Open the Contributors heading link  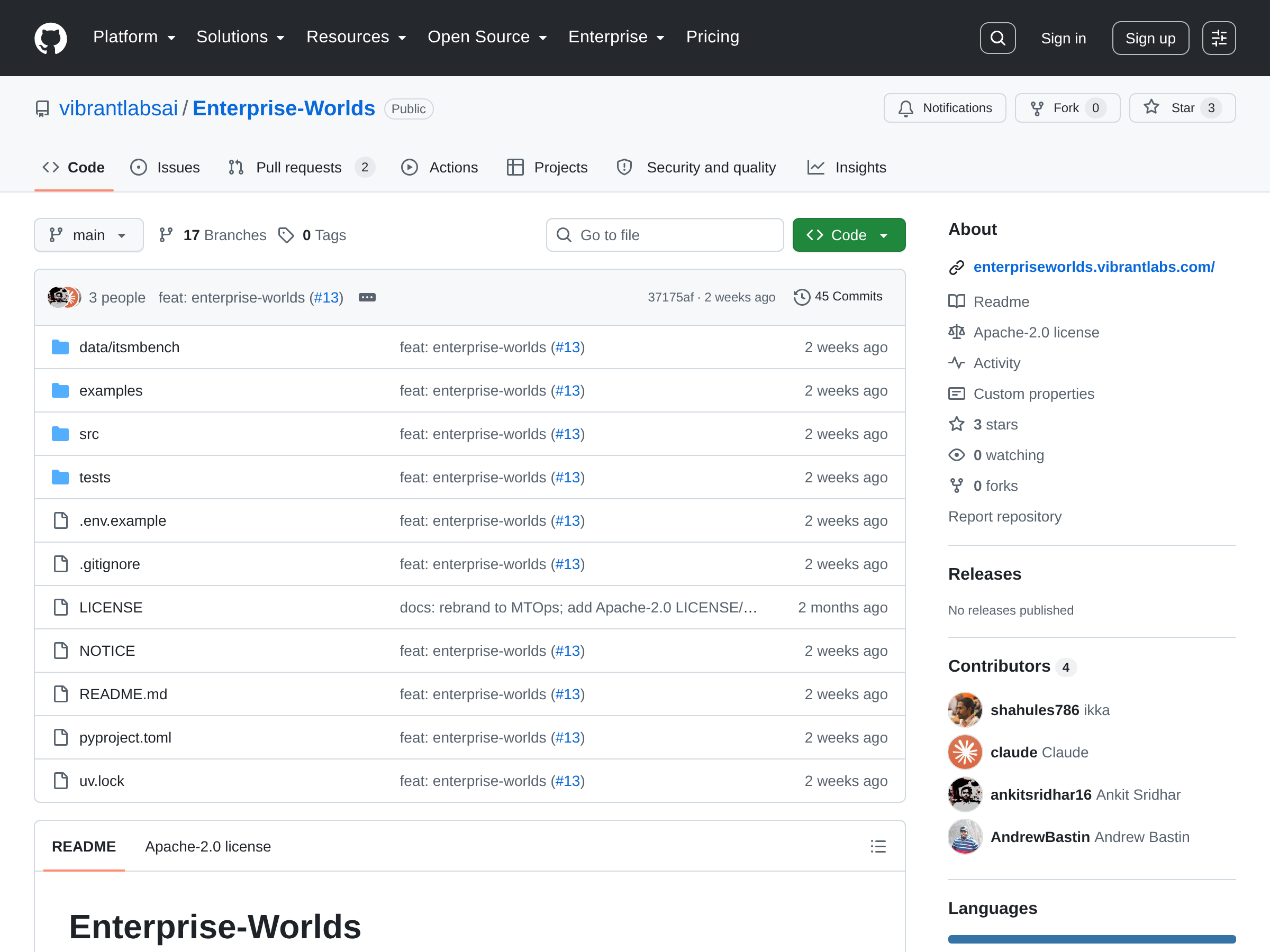pyautogui.click(x=999, y=666)
